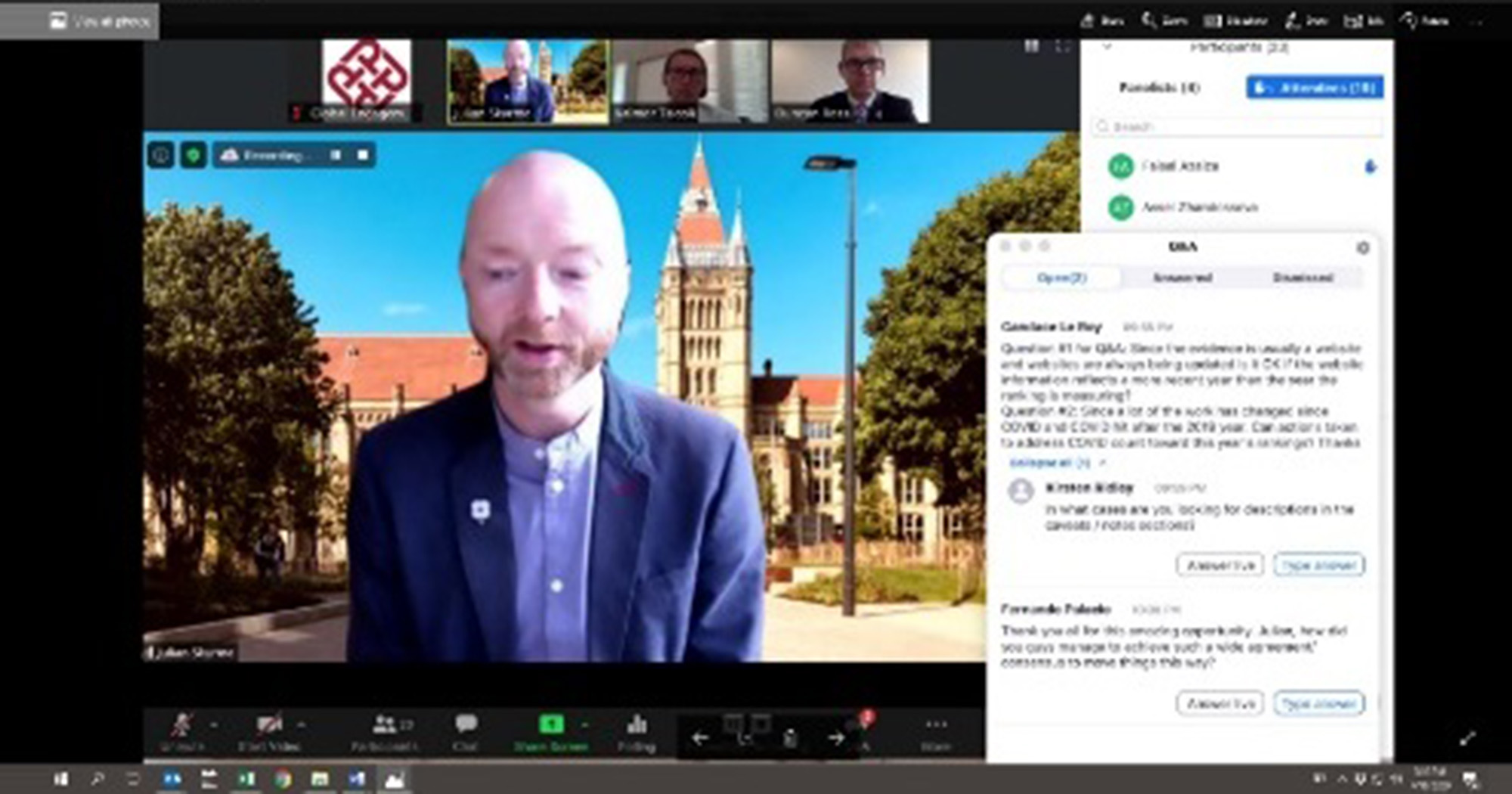Open Share Screen options arrow
Image resolution: width=1512 pixels, height=794 pixels.
coord(584,725)
